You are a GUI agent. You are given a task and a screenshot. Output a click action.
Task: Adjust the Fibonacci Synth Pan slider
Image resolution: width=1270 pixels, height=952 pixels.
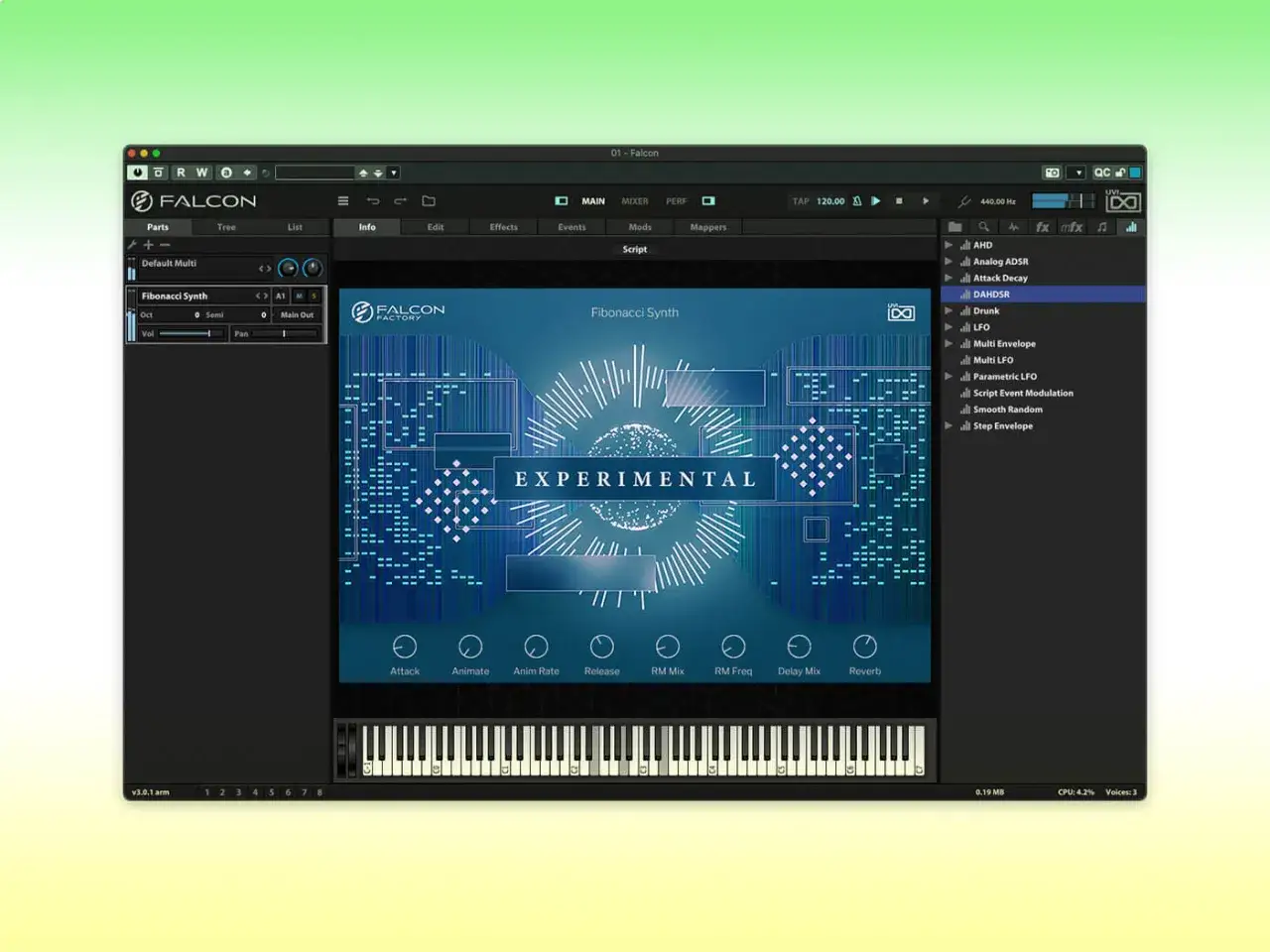coord(285,334)
